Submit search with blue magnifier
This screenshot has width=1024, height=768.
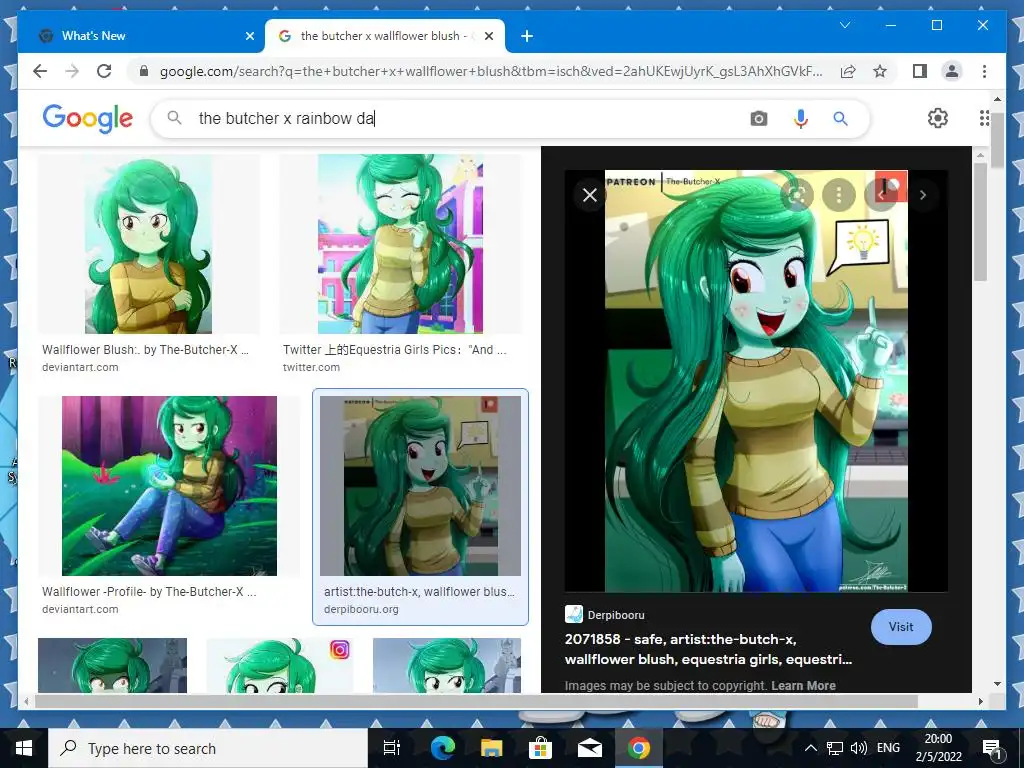point(840,118)
